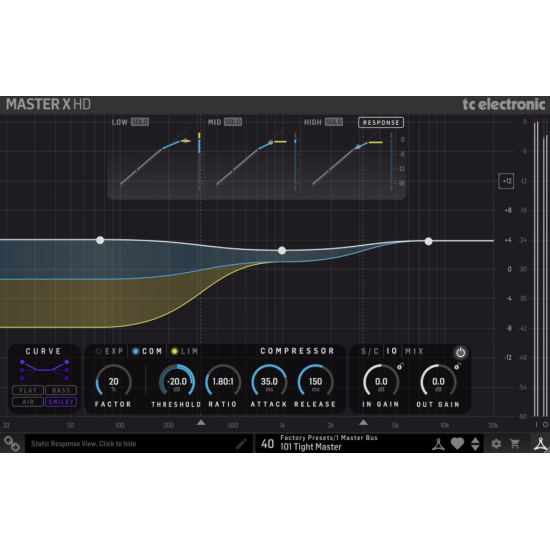Click the curve shape diagram
Viewport: 550px width, 550px height.
pyautogui.click(x=44, y=370)
